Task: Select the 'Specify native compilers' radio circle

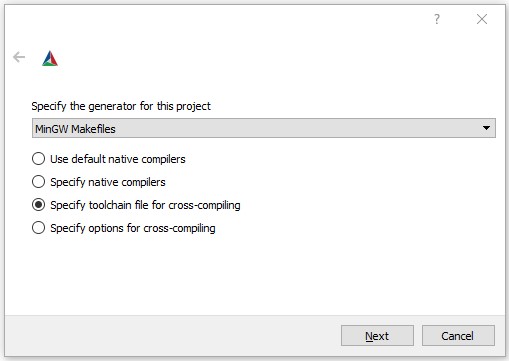Action: pyautogui.click(x=38, y=182)
